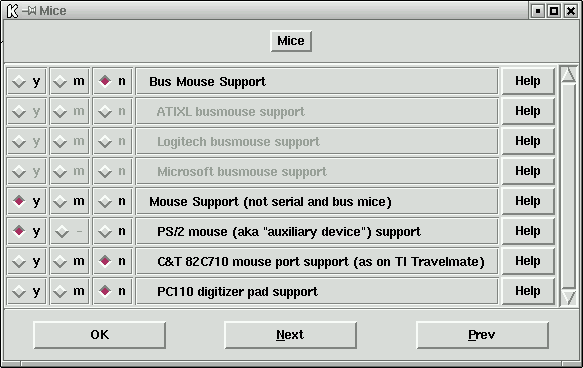Click the Mice header button

[291, 41]
